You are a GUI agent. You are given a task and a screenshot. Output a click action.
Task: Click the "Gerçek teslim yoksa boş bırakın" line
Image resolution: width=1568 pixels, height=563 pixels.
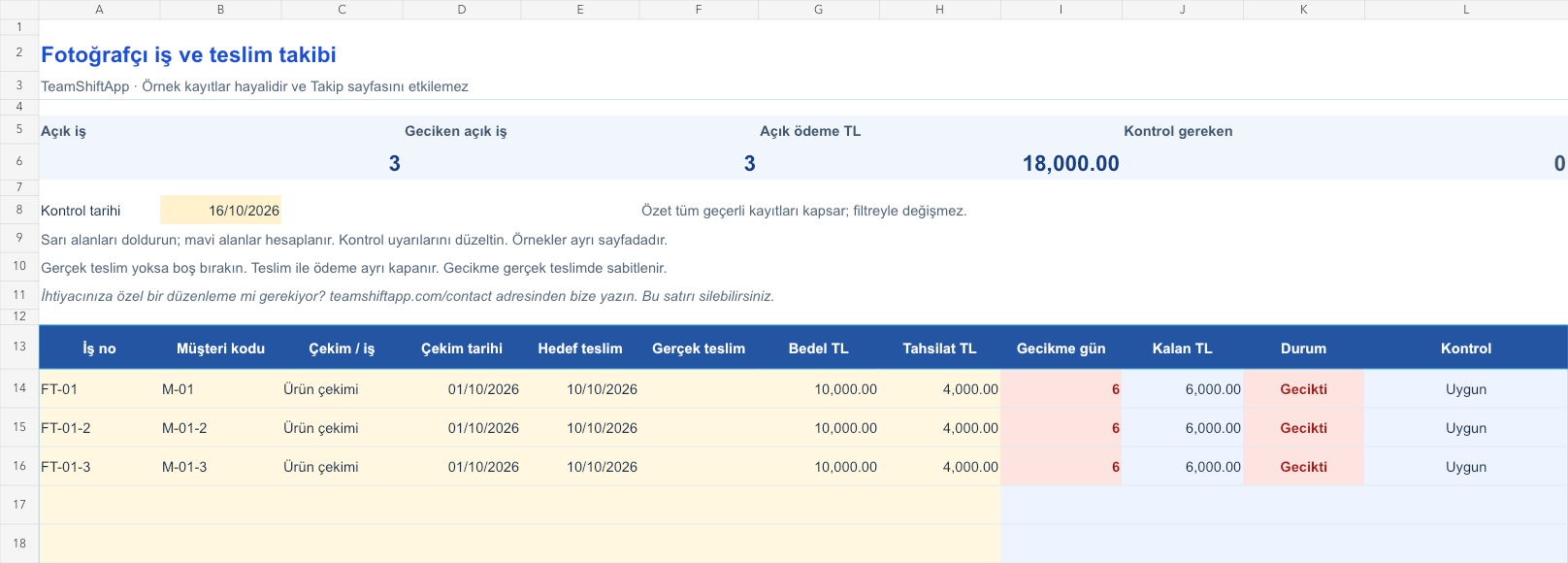pos(354,268)
